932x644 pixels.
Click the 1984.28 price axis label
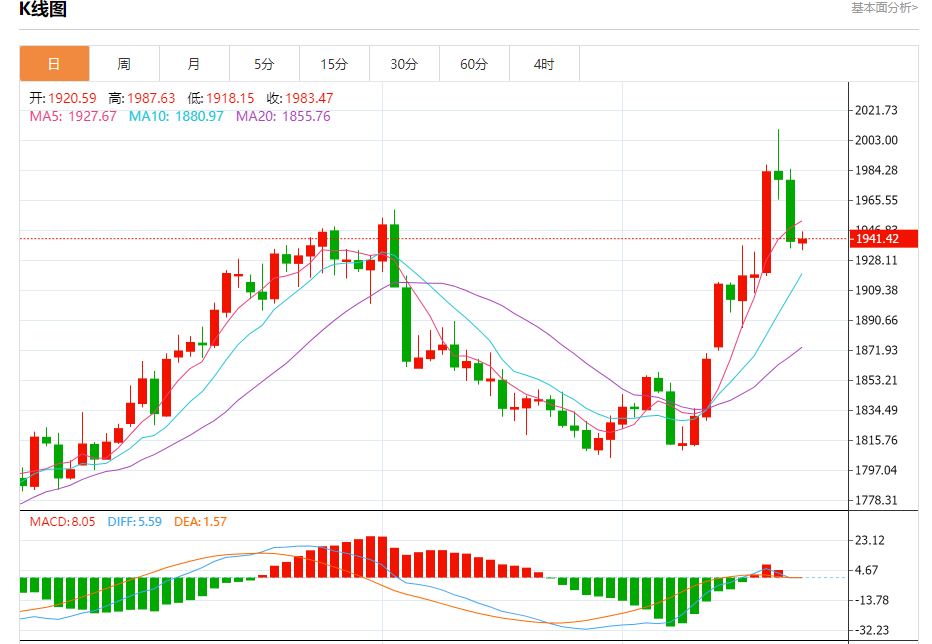point(876,170)
